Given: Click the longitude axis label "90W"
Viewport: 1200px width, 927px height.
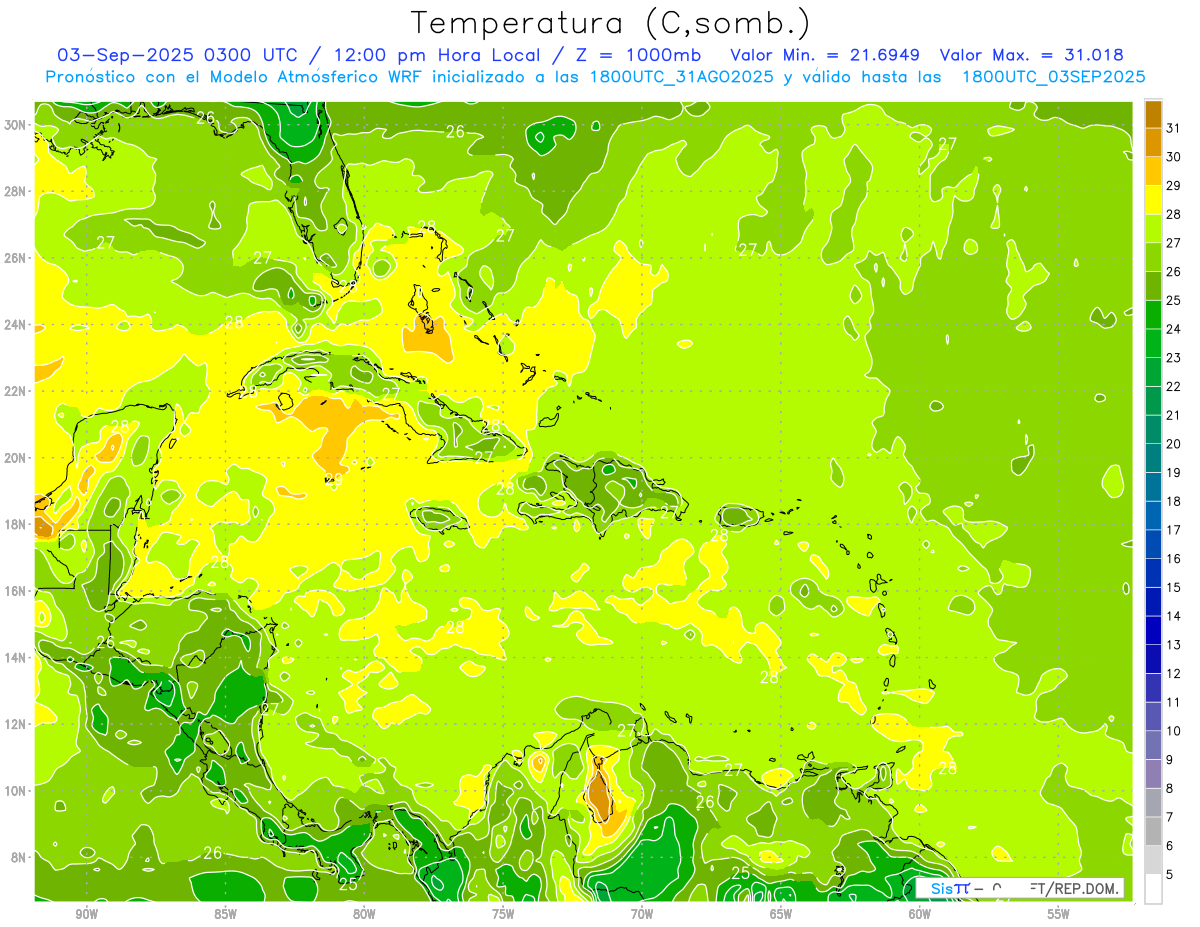Looking at the screenshot, I should (x=86, y=914).
